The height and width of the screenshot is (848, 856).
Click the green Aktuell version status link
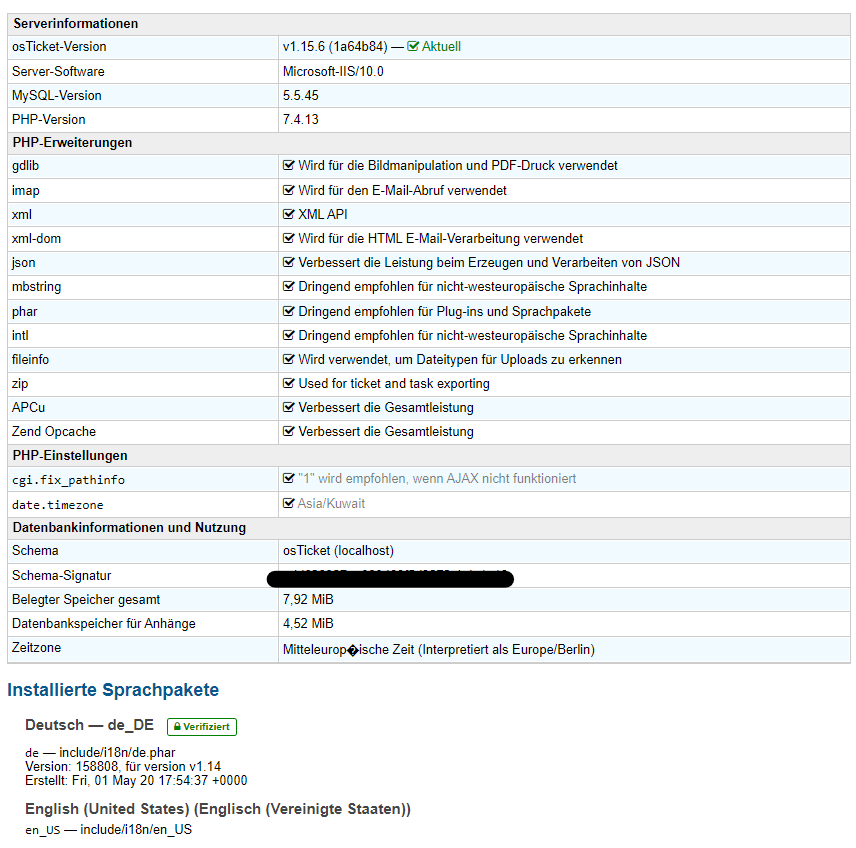coord(441,47)
